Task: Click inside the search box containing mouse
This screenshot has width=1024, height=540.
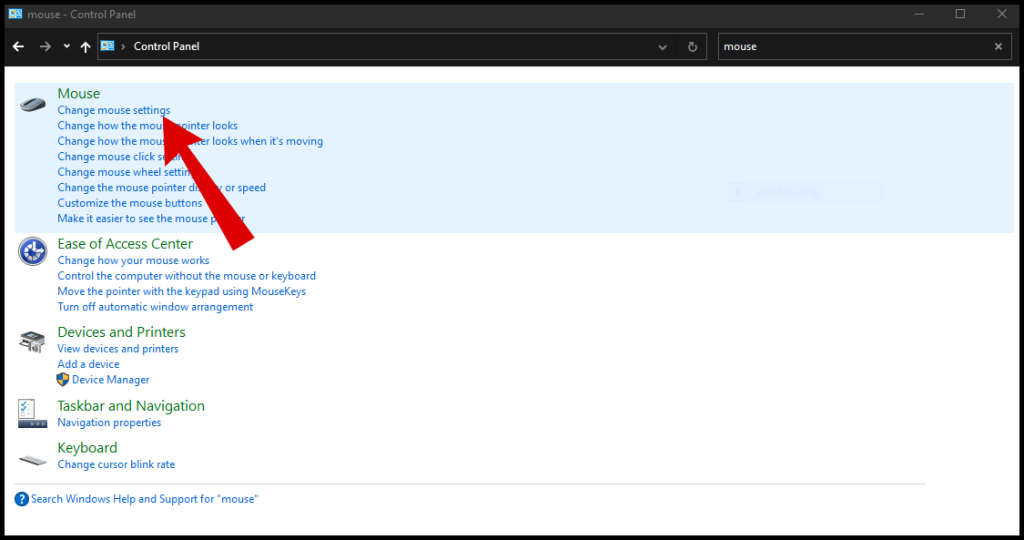Action: tap(854, 46)
